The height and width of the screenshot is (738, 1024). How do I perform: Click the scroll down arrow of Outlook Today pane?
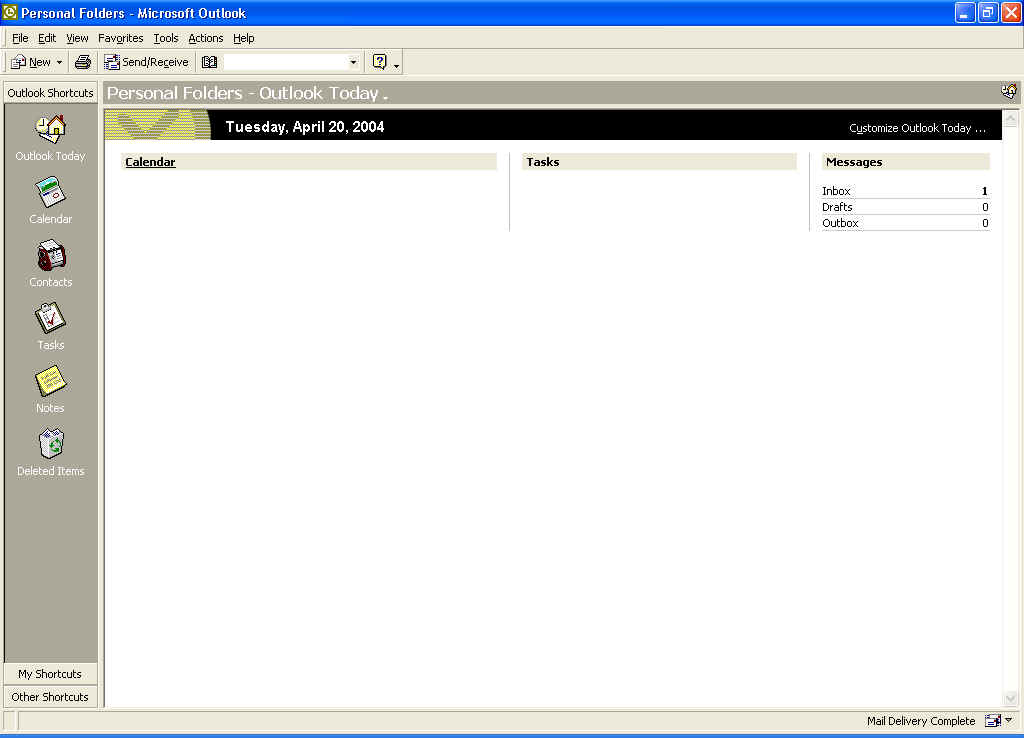point(1010,699)
